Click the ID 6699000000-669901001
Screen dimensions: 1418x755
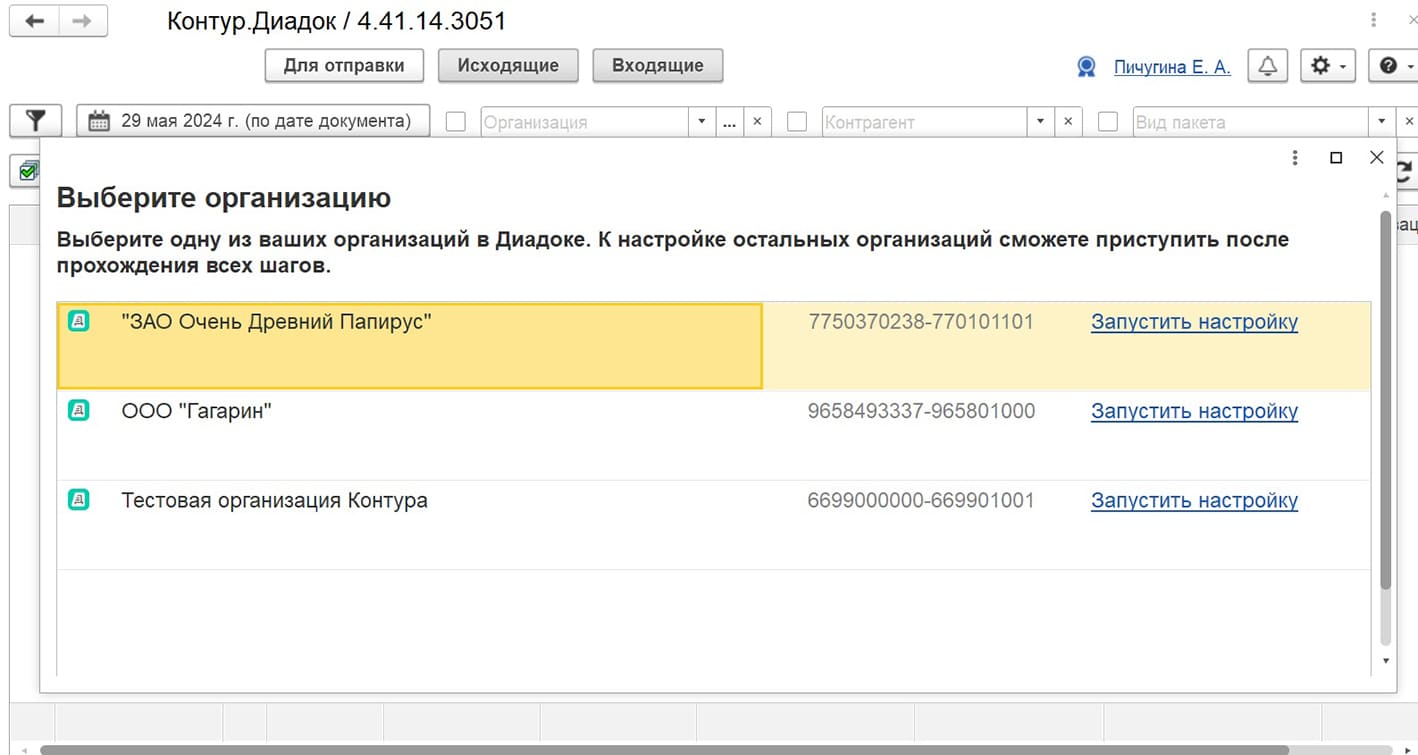pyautogui.click(x=921, y=500)
